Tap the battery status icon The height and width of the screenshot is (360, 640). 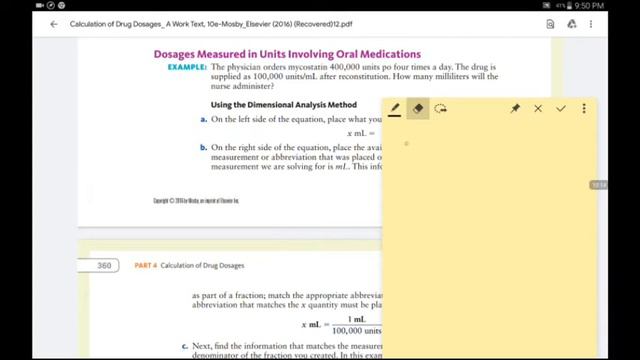[569, 5]
